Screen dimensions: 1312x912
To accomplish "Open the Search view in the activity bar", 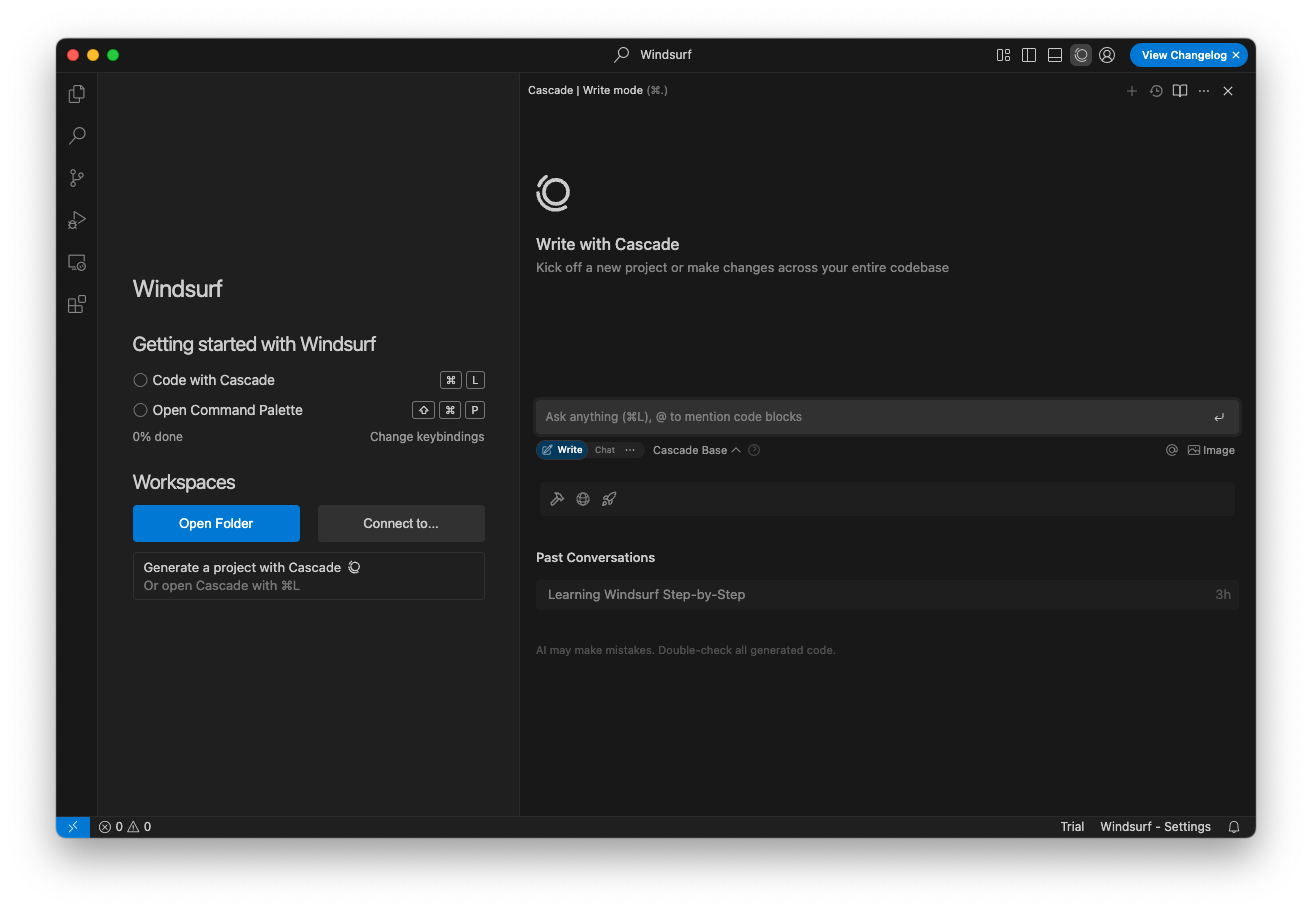I will [x=77, y=136].
